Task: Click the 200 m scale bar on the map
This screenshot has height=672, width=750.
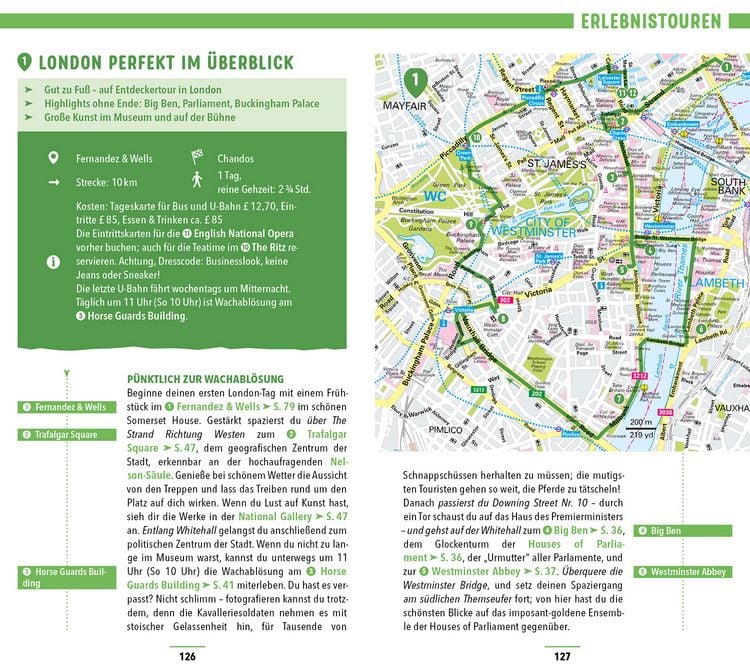Action: (641, 429)
